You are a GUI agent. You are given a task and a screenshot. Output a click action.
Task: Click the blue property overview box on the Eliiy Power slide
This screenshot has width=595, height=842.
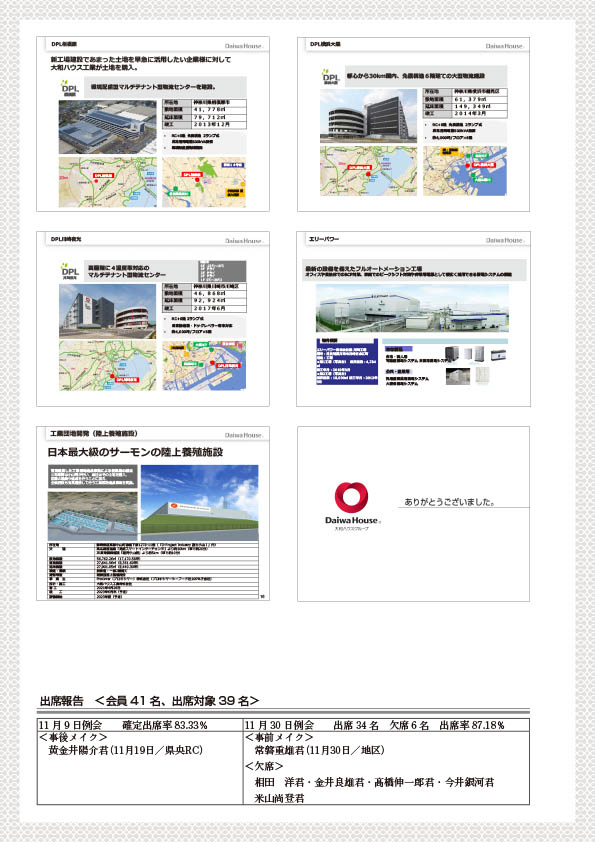click(347, 361)
